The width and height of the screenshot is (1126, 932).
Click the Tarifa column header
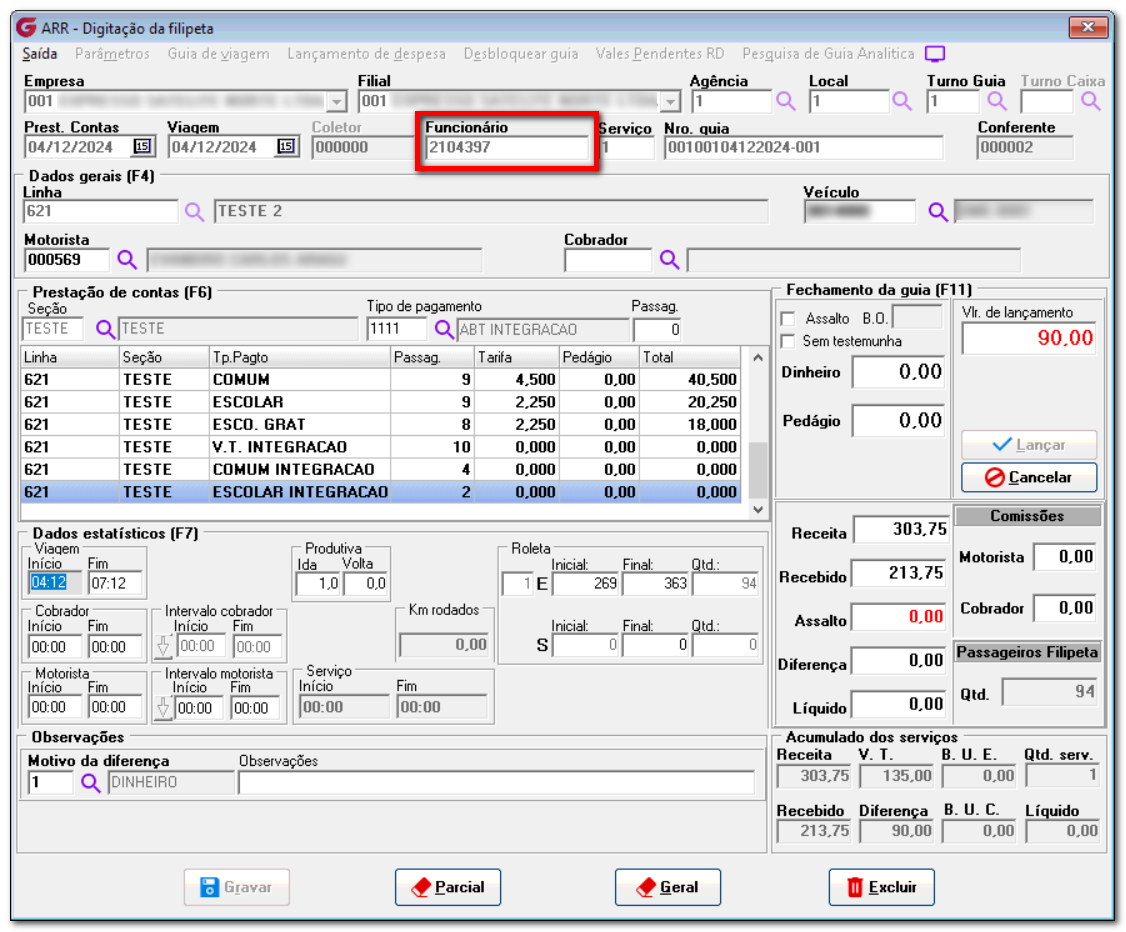(517, 358)
